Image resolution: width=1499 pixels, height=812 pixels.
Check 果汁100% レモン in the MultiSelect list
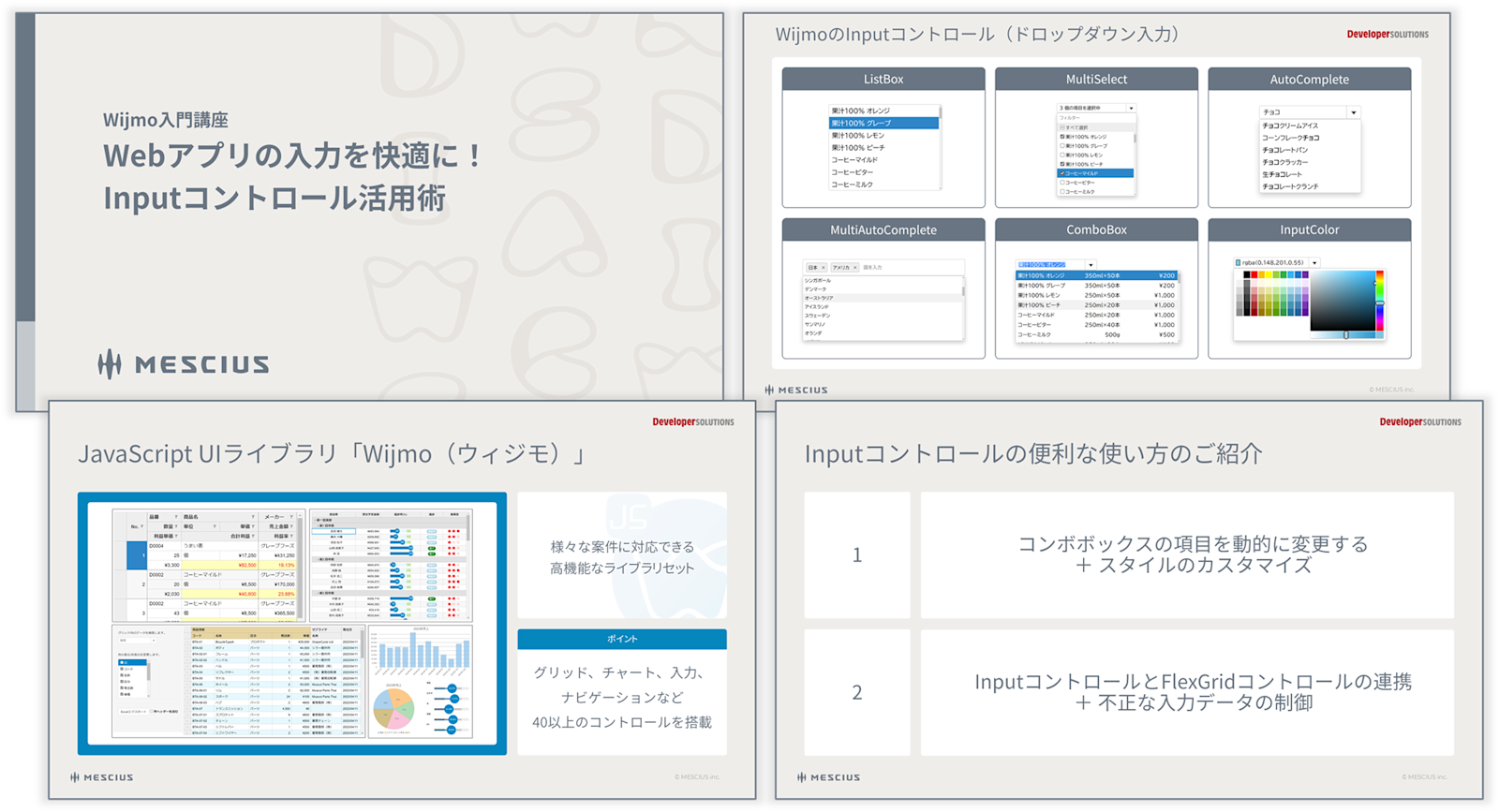[x=1062, y=155]
